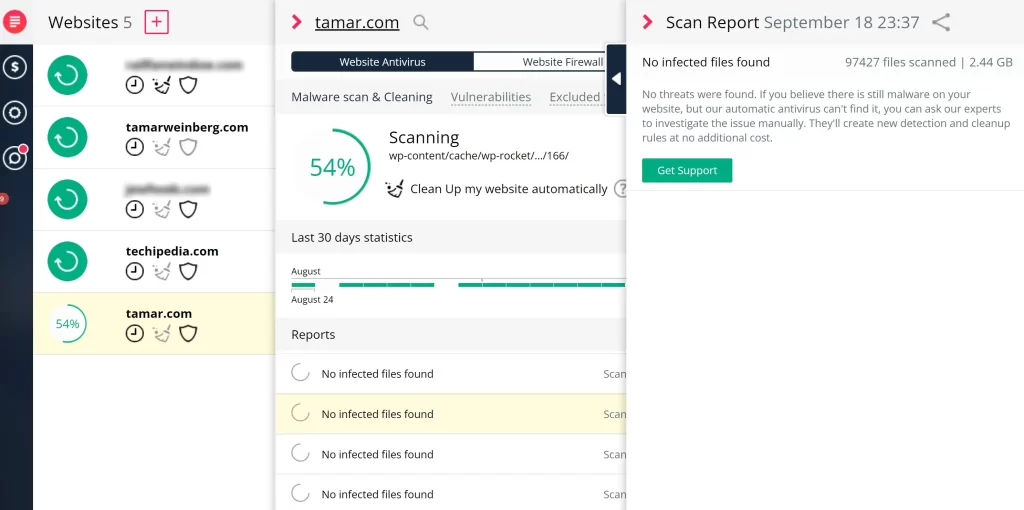The width and height of the screenshot is (1024, 510).
Task: Click red chevron beside Scan Report title
Action: (648, 22)
